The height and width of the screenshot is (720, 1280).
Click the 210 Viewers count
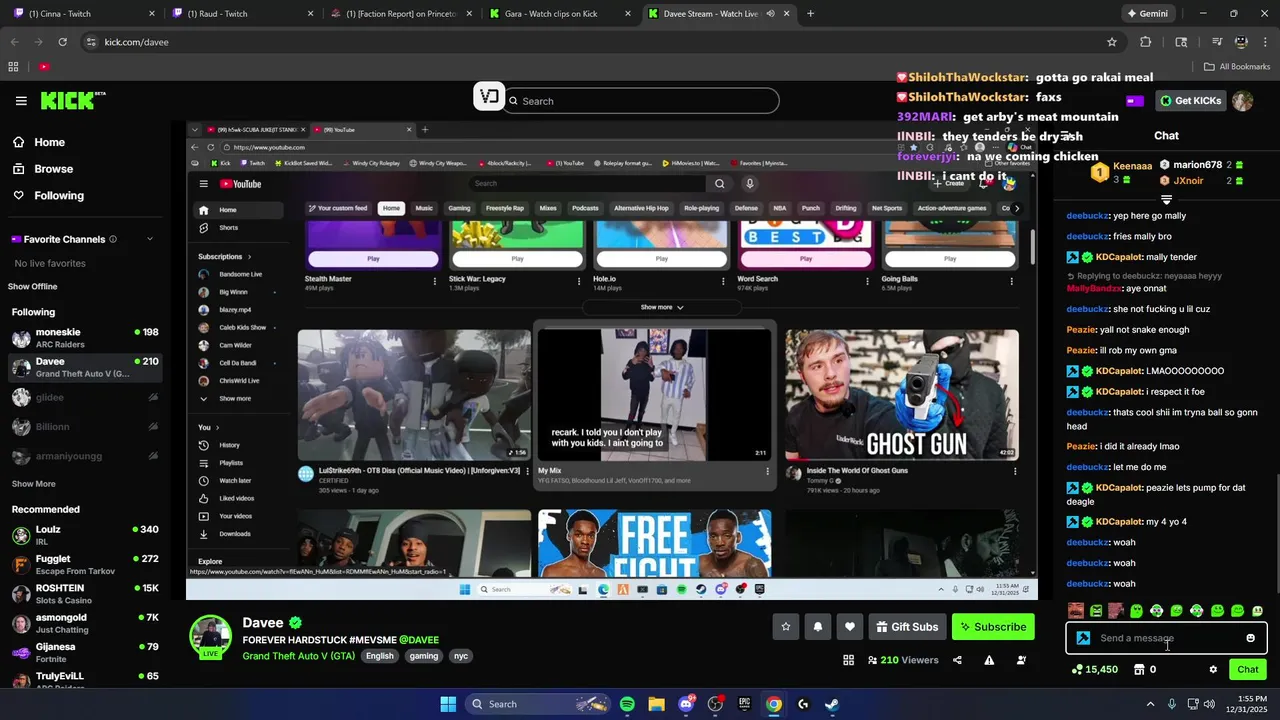[x=903, y=660]
